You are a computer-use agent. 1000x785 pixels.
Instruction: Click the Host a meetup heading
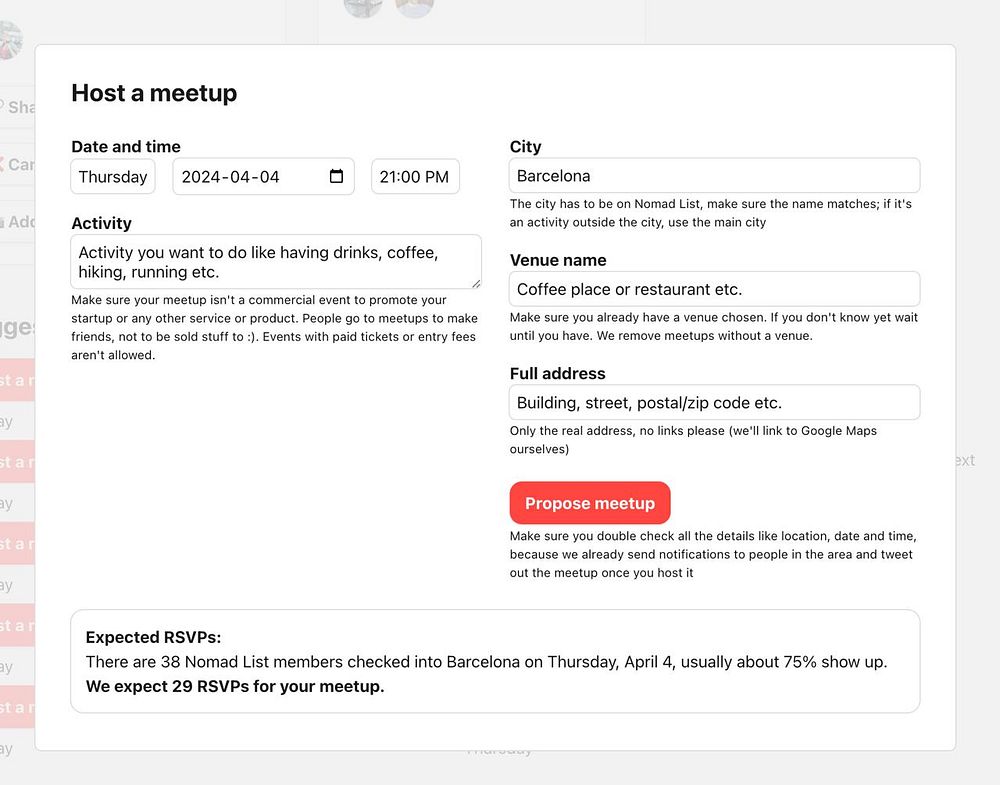(x=154, y=93)
